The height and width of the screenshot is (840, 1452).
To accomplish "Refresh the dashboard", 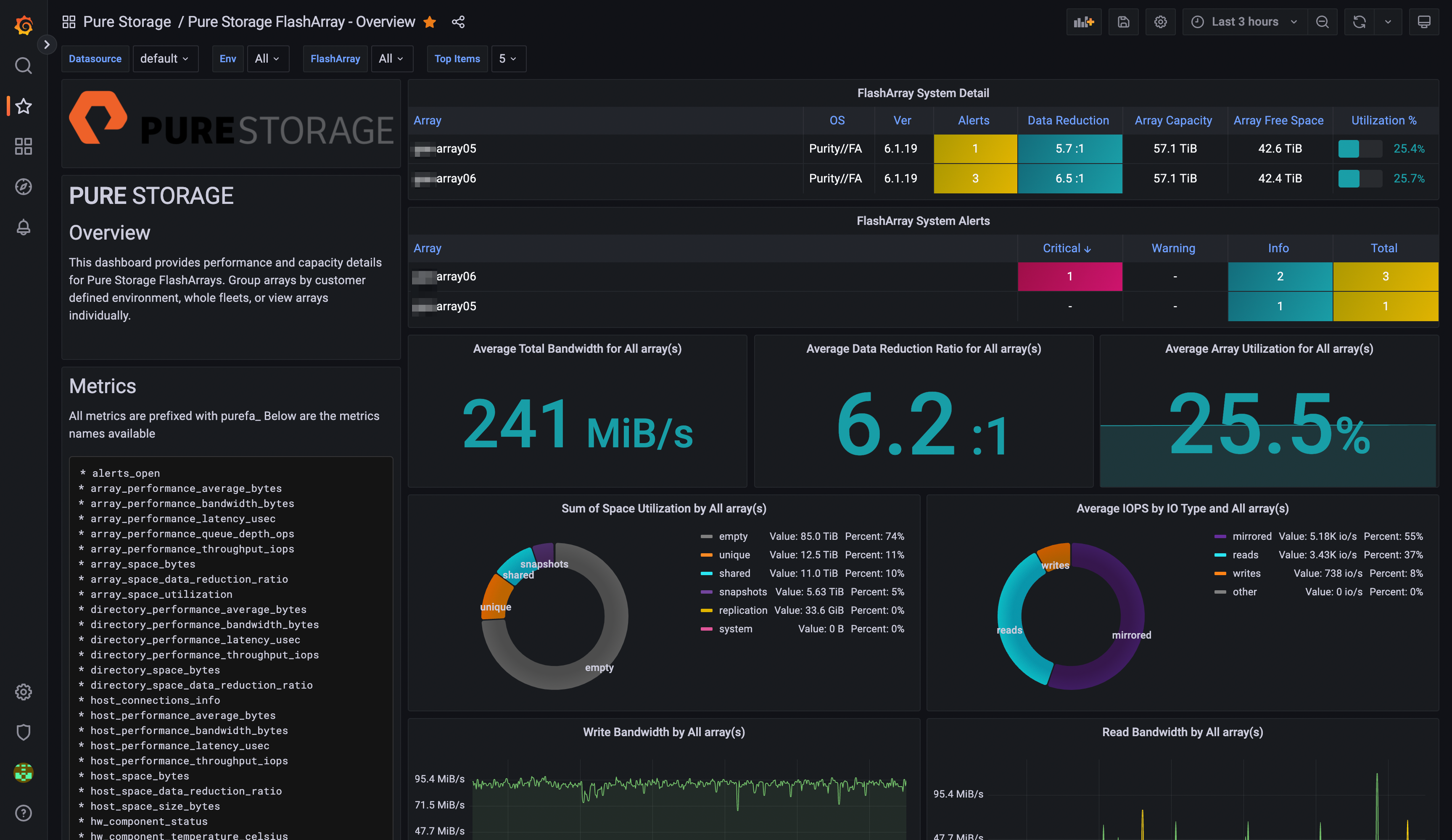I will [1359, 22].
